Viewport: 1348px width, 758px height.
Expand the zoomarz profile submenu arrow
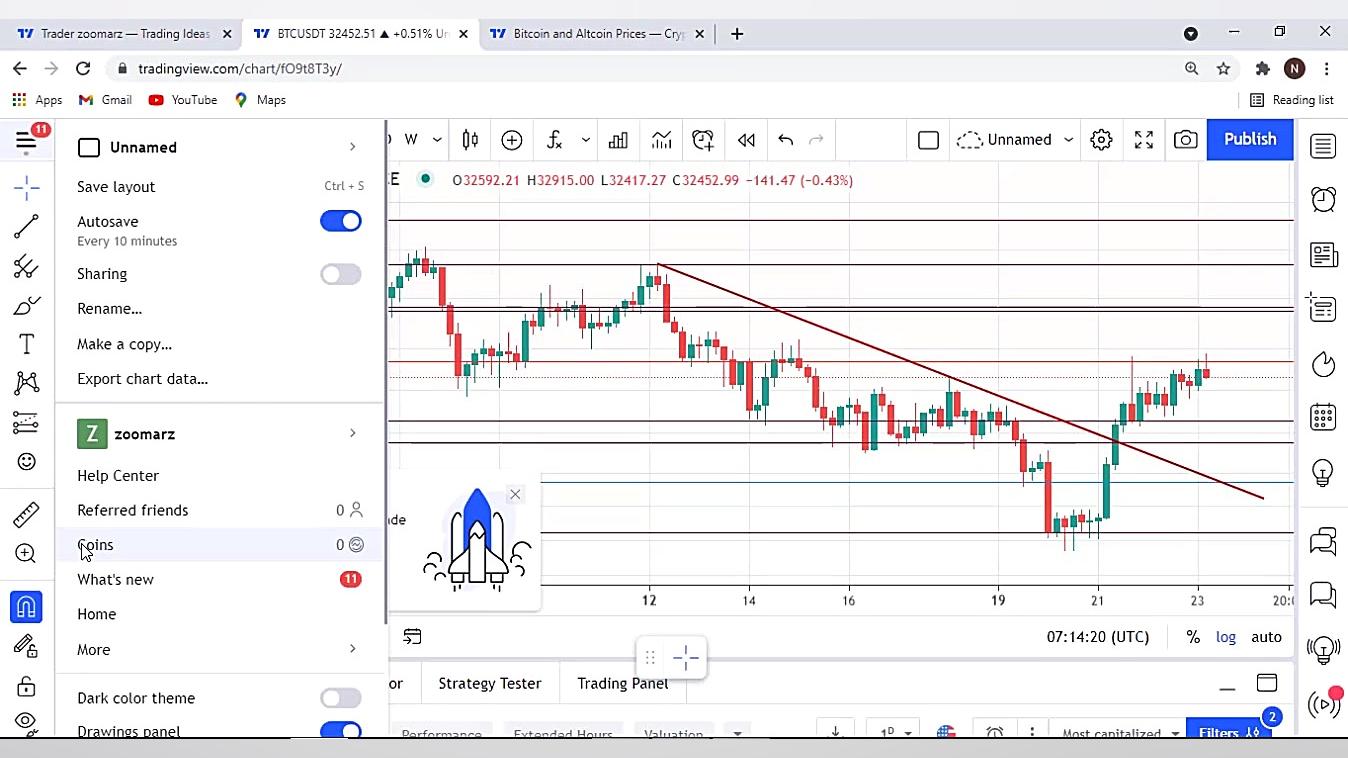coord(352,433)
